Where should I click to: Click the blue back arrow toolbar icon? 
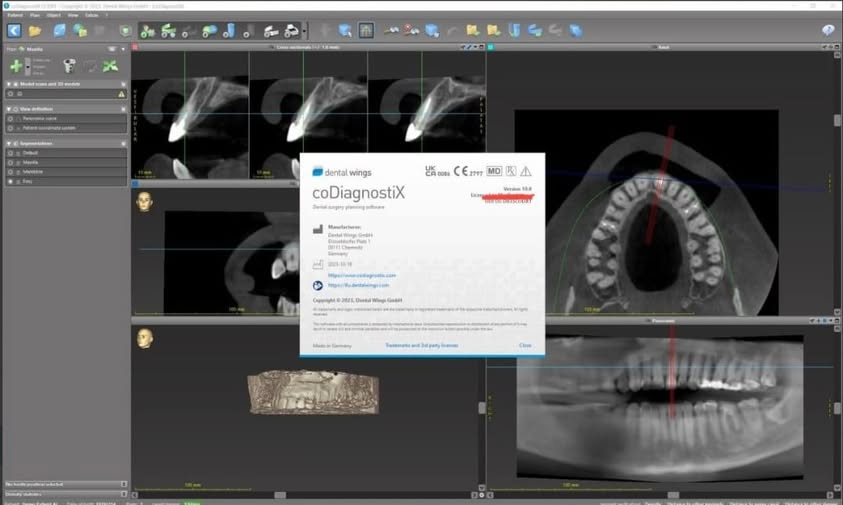pos(14,31)
